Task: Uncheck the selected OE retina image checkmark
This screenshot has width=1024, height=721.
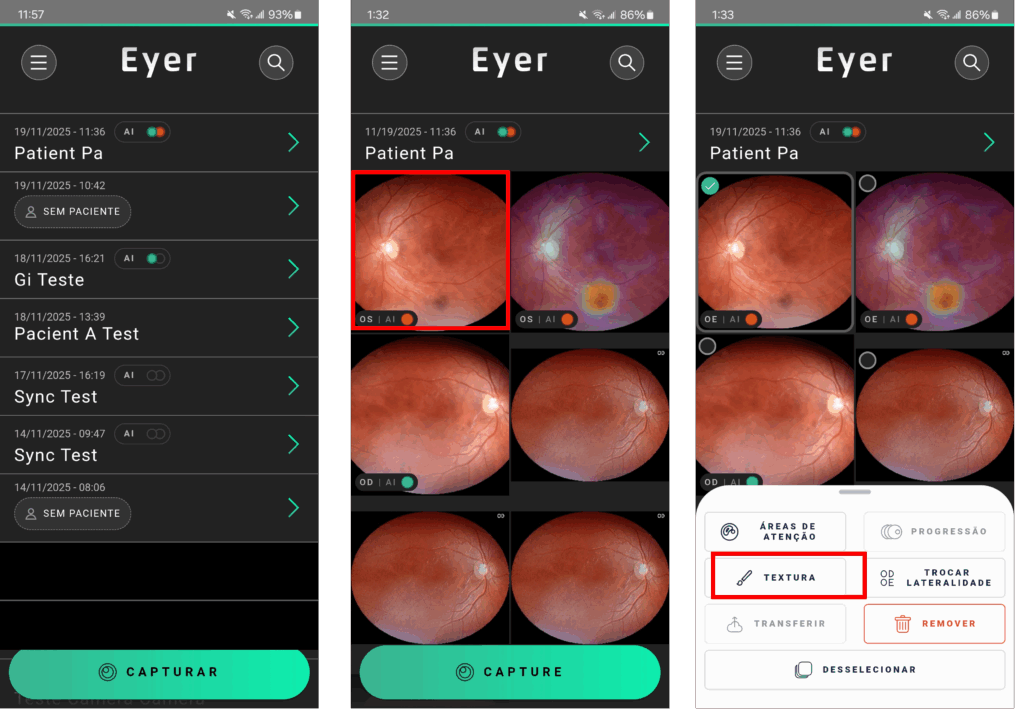Action: 710,186
